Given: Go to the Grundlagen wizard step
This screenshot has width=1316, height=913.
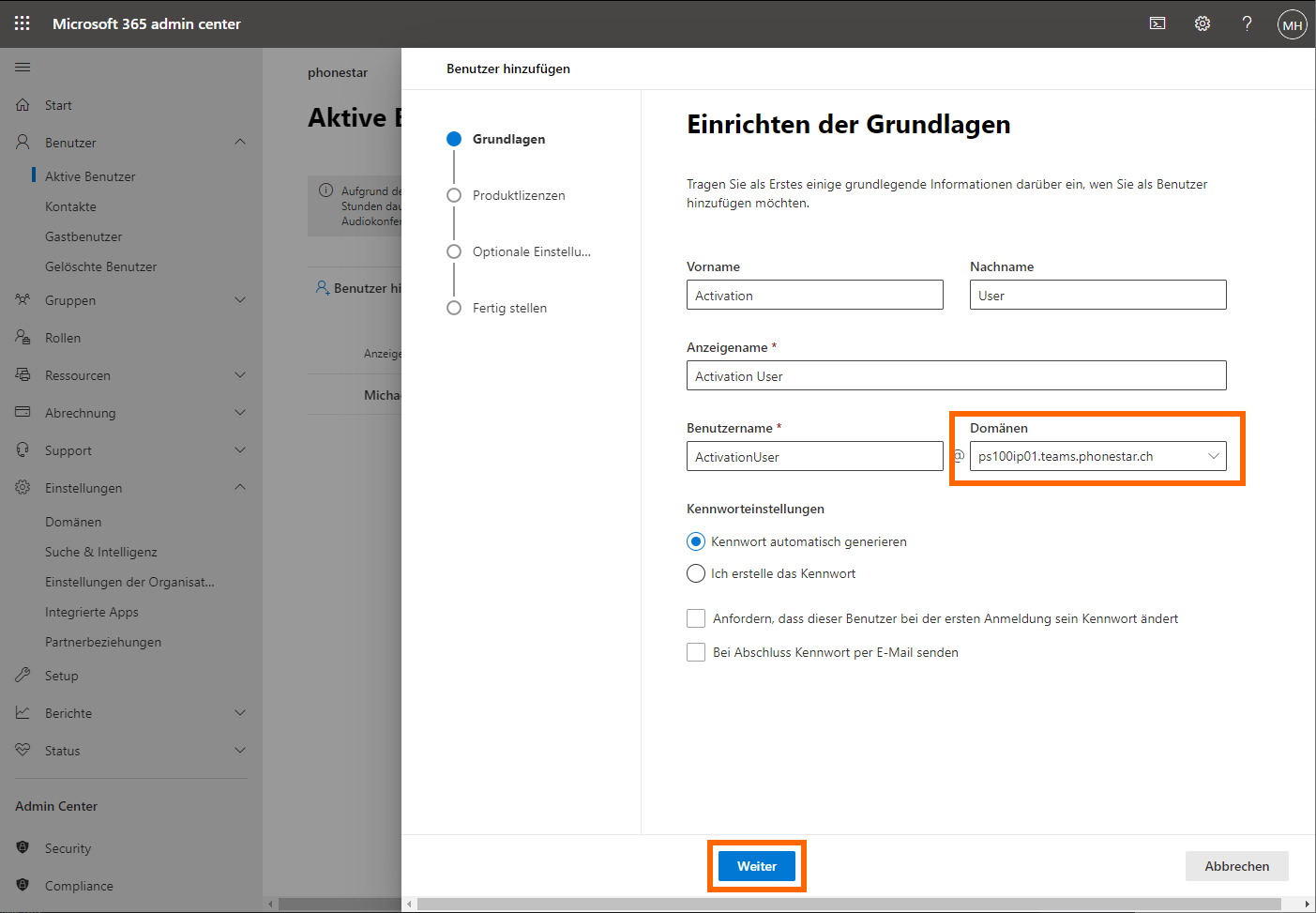Looking at the screenshot, I should (x=496, y=139).
